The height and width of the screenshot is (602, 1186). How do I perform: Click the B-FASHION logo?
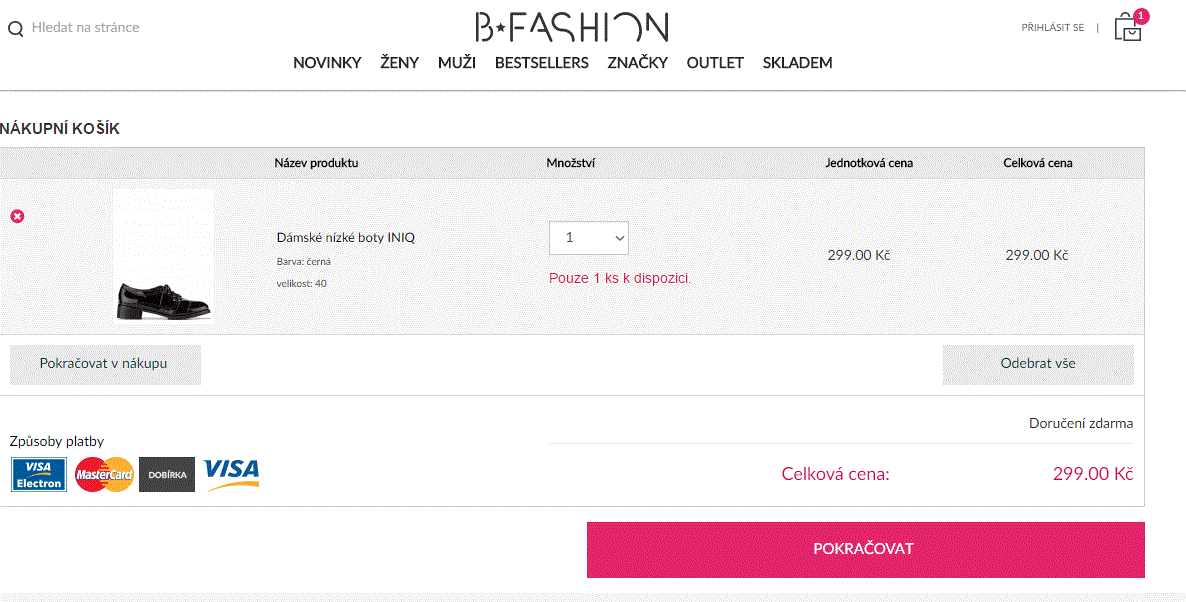(x=572, y=26)
